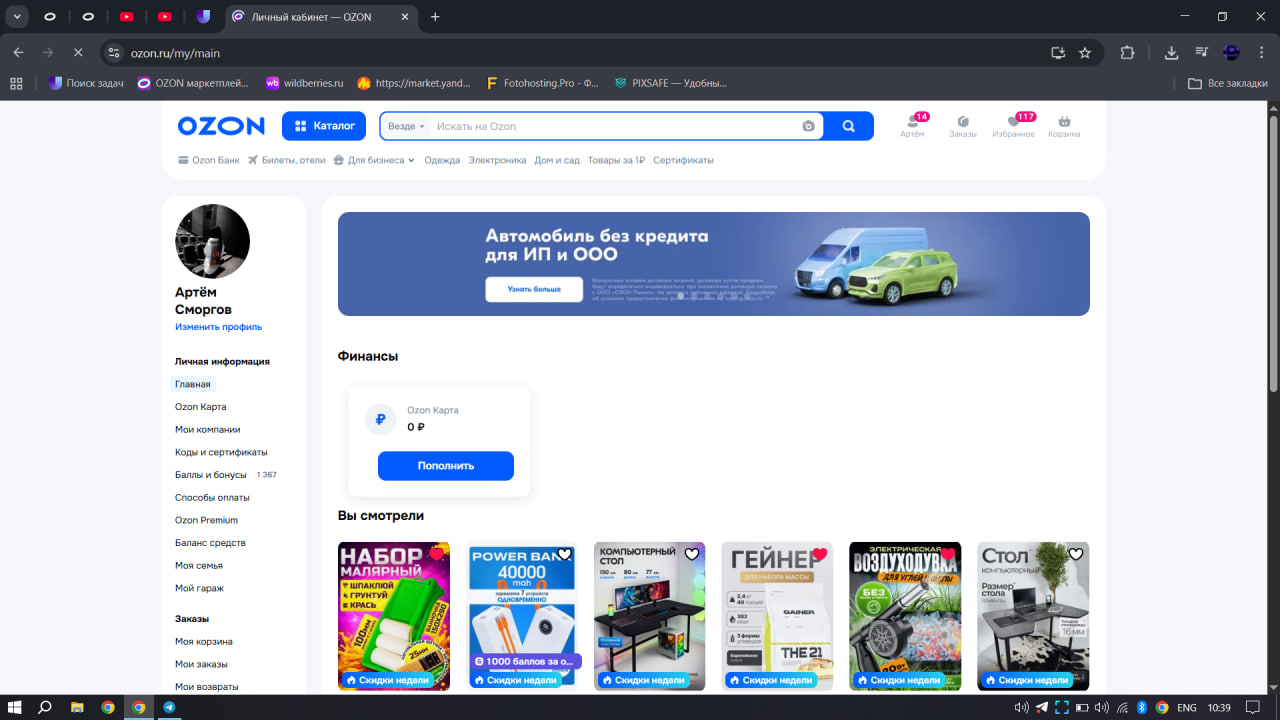Submit the search with the magnifier button
Screen dimensions: 1280x720
(848, 126)
